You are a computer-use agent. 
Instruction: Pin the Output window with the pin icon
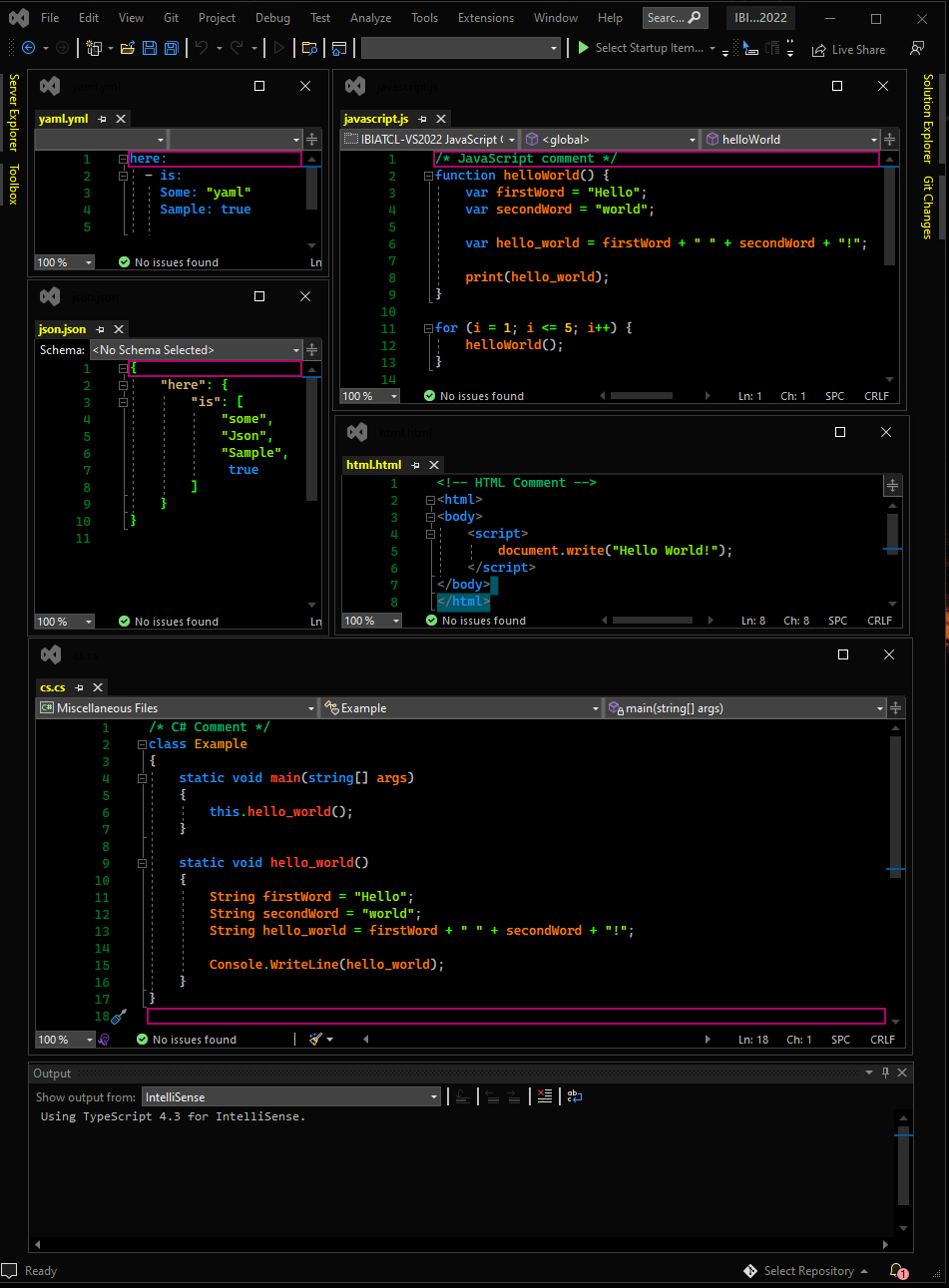coord(885,1073)
